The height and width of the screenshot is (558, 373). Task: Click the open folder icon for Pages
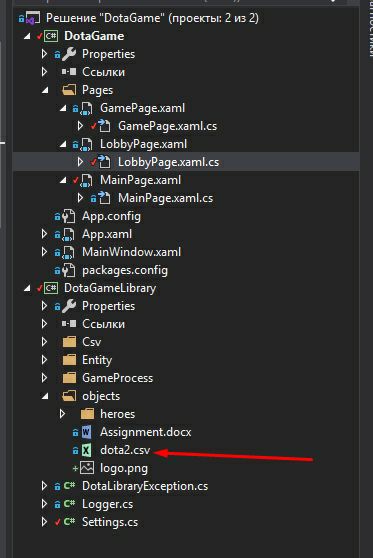coord(69,90)
